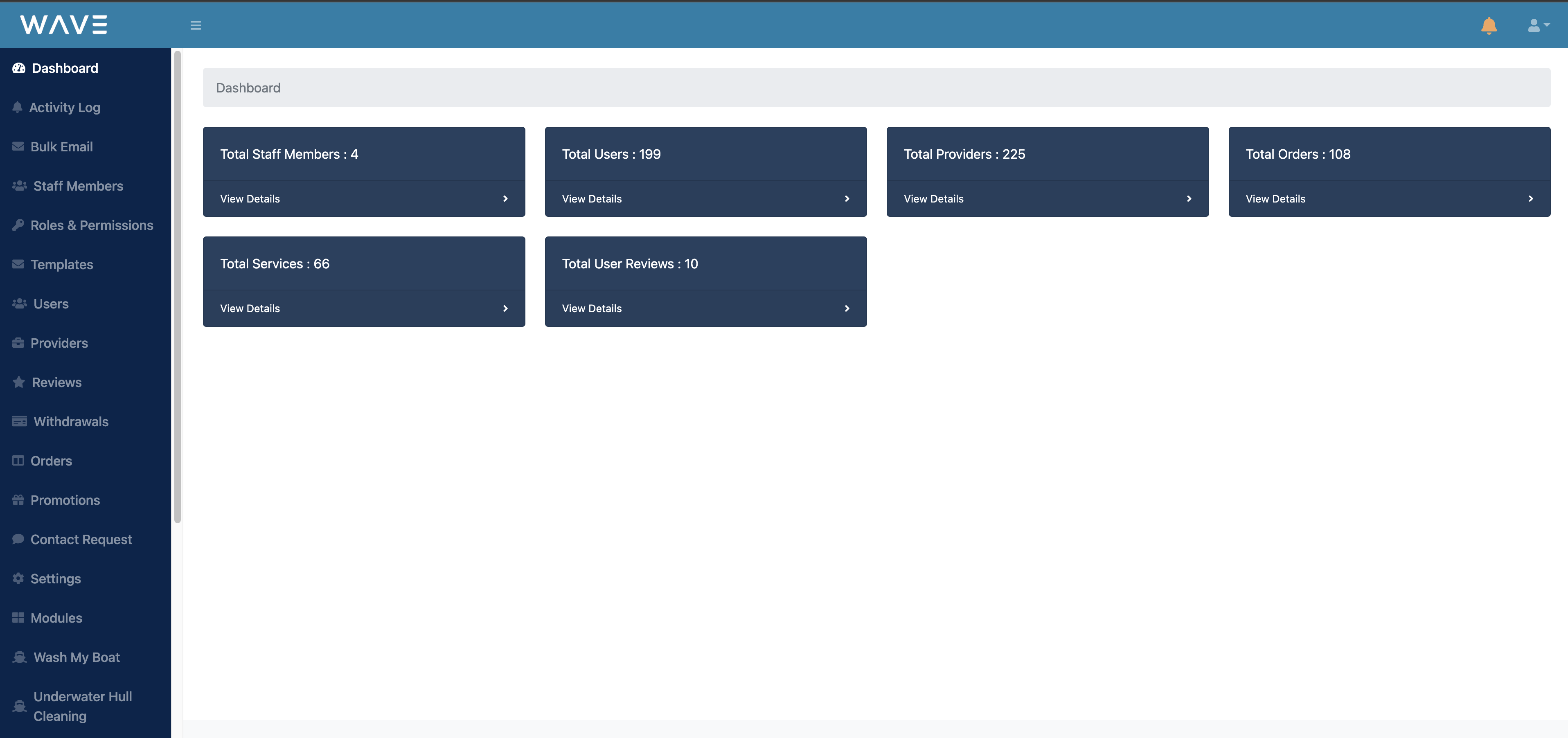Toggle the hamburger sidebar menu icon
Viewport: 1568px width, 738px height.
pos(196,25)
